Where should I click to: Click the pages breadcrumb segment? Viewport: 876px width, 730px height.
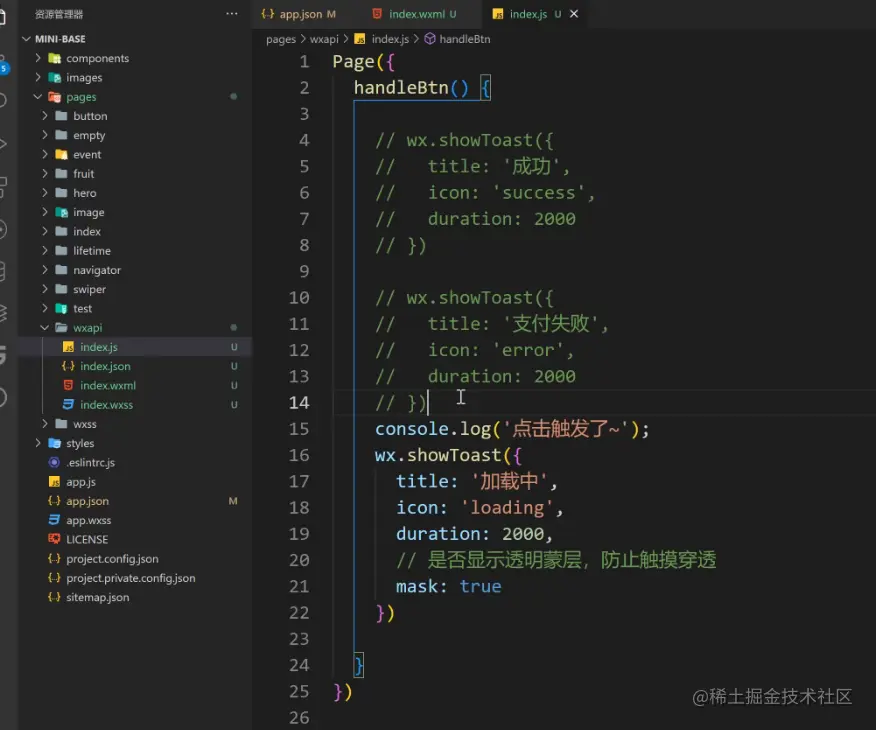click(x=281, y=39)
